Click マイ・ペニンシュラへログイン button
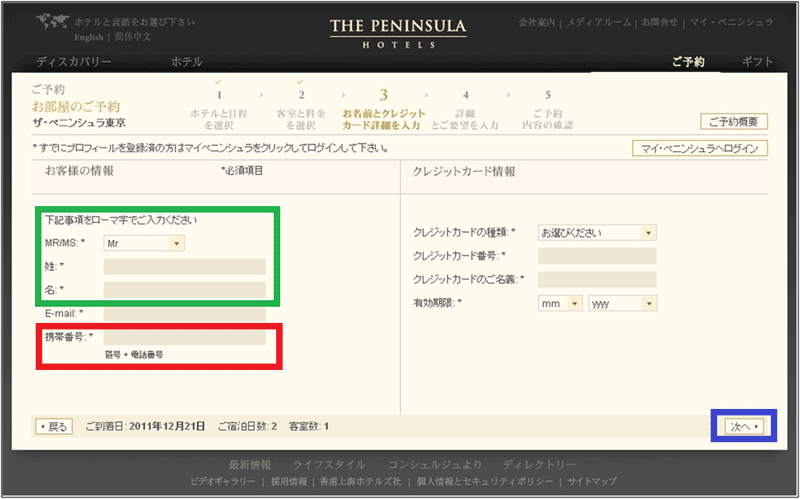The image size is (800, 499). (x=699, y=148)
